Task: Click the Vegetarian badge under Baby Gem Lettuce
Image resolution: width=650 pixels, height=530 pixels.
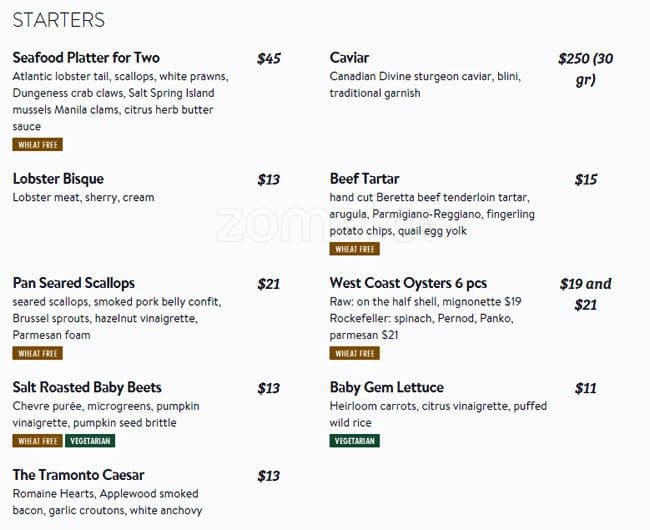Action: point(355,441)
